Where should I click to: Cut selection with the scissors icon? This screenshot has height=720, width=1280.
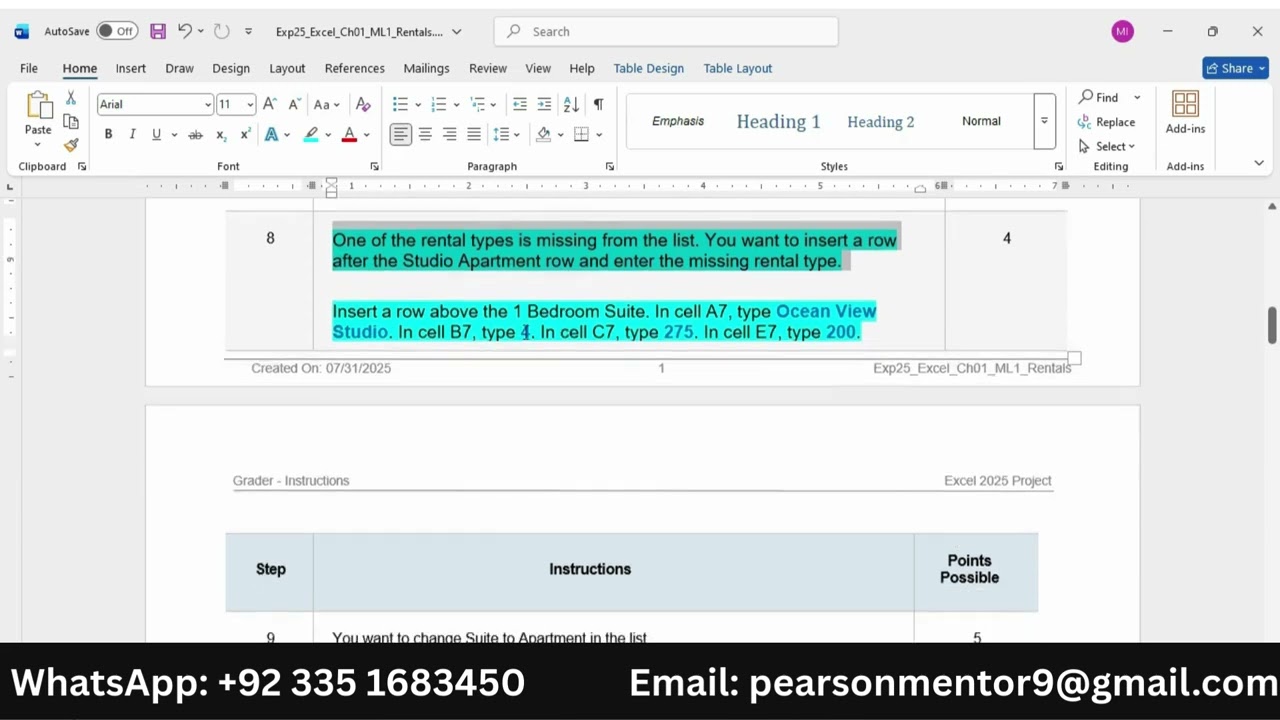(70, 98)
